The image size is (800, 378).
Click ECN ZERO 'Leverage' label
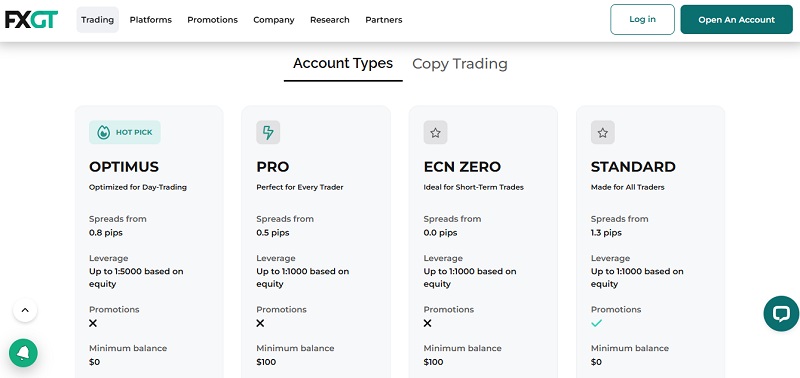(443, 258)
